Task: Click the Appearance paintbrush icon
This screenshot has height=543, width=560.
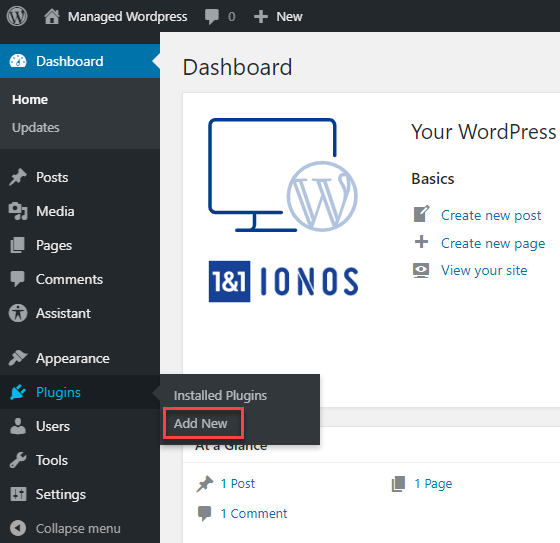Action: [x=18, y=358]
